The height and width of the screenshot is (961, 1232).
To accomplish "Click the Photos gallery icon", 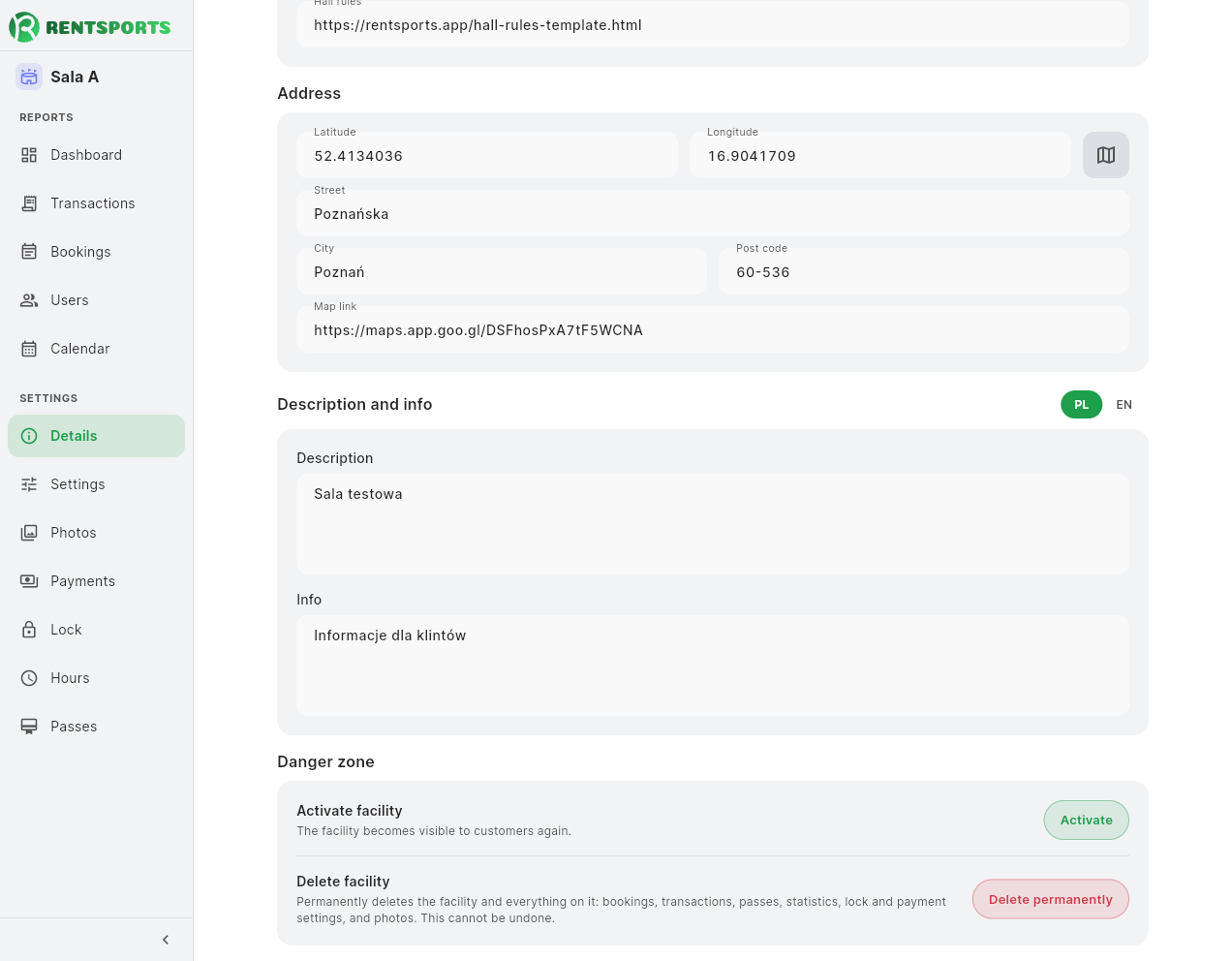I will (x=29, y=533).
